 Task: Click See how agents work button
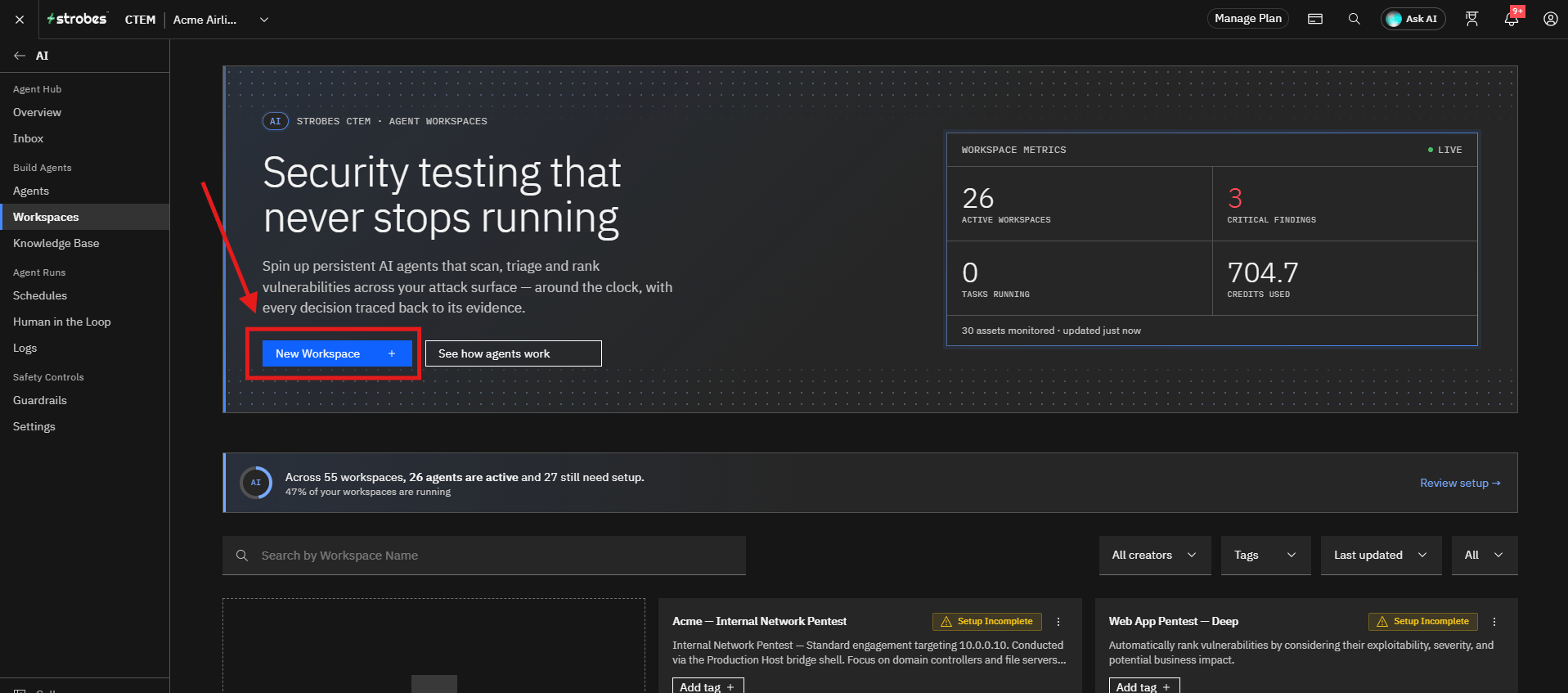(514, 353)
